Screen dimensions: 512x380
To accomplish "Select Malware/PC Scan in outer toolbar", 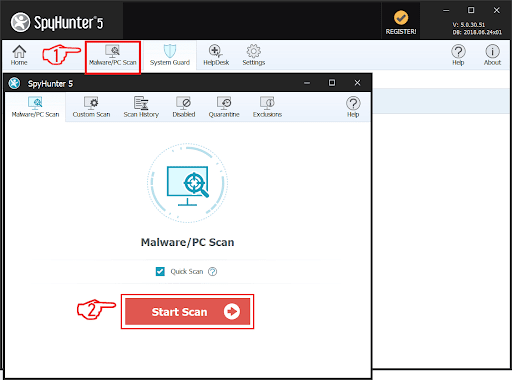I will tap(113, 56).
